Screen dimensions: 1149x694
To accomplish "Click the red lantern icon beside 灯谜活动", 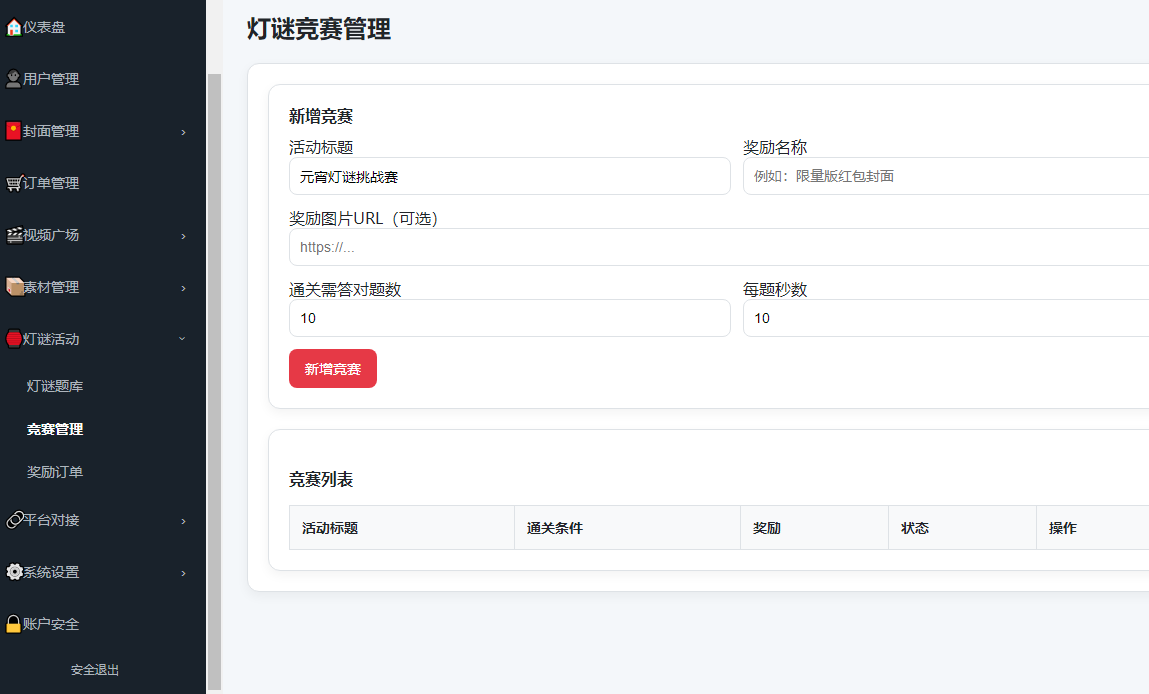I will (x=14, y=339).
